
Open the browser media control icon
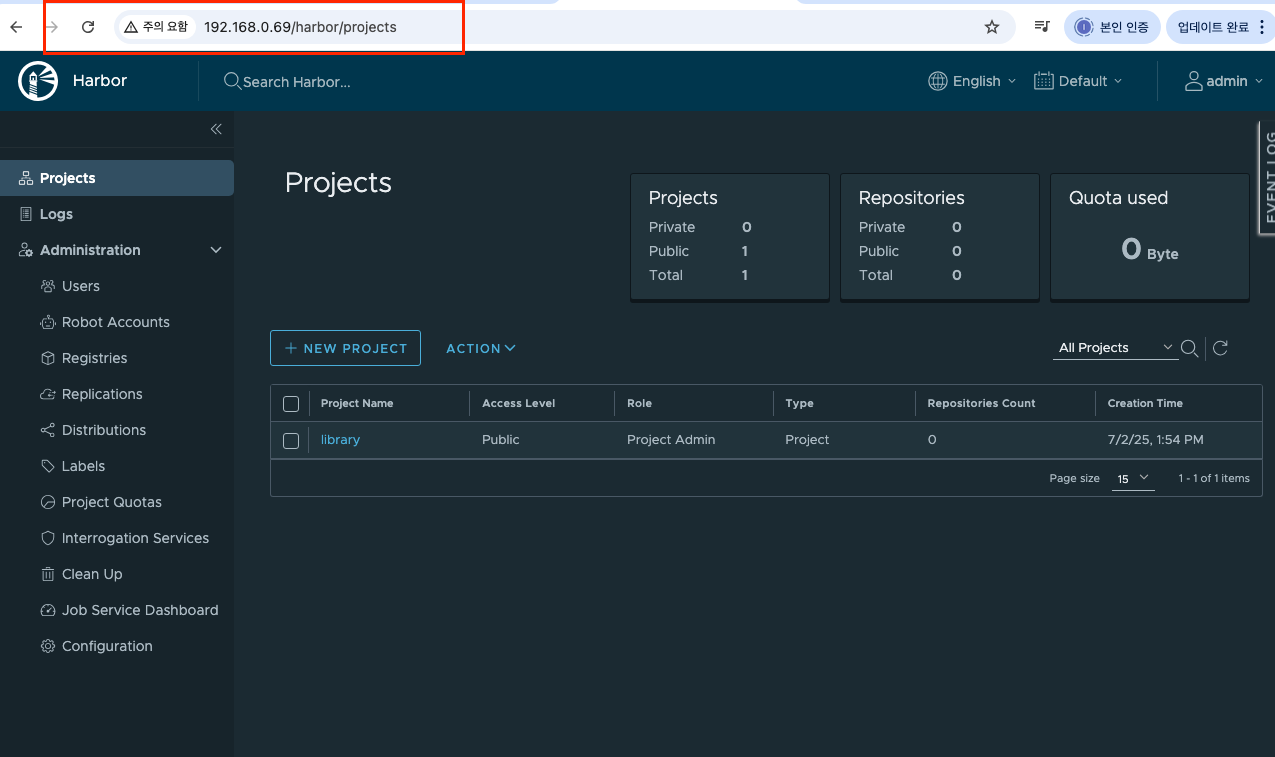[x=1042, y=27]
